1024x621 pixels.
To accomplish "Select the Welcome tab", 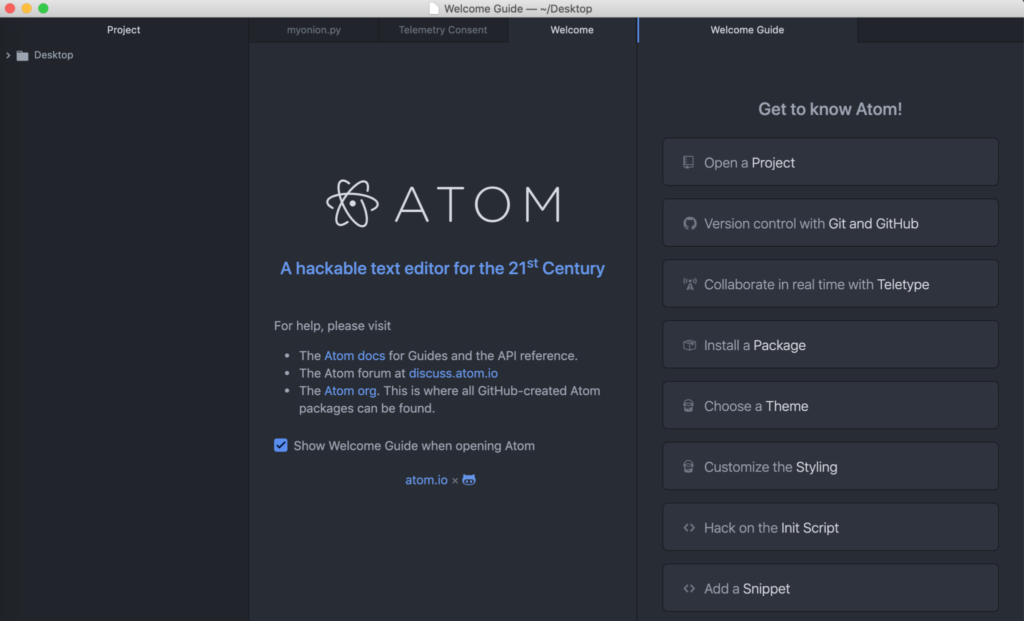I will 572,30.
